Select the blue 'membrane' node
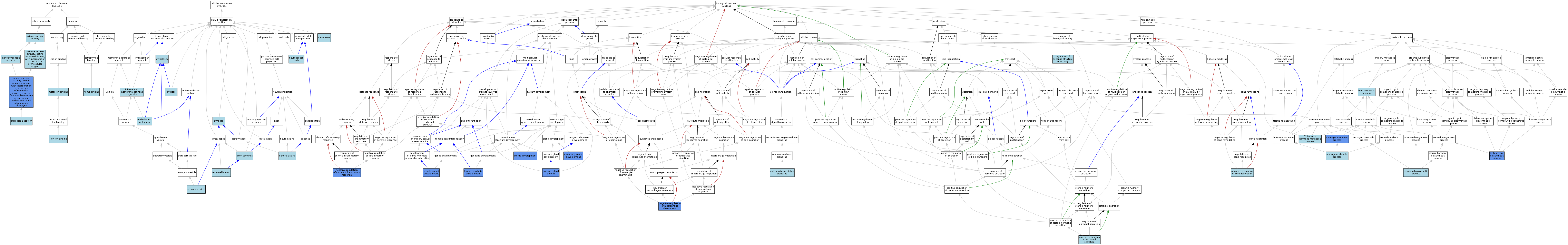1568x245 pixels. point(324,38)
